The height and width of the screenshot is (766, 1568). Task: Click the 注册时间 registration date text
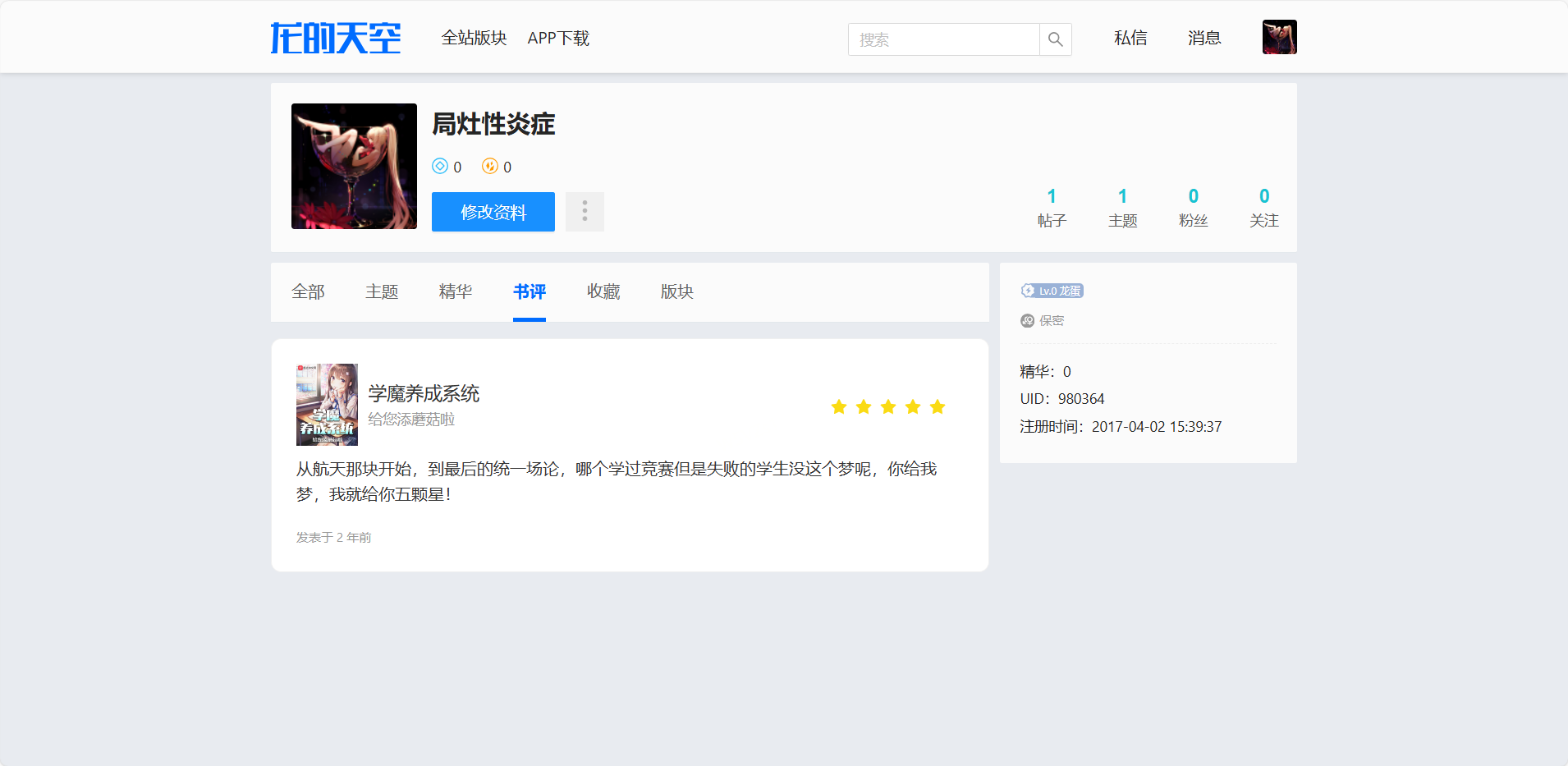coord(1121,427)
